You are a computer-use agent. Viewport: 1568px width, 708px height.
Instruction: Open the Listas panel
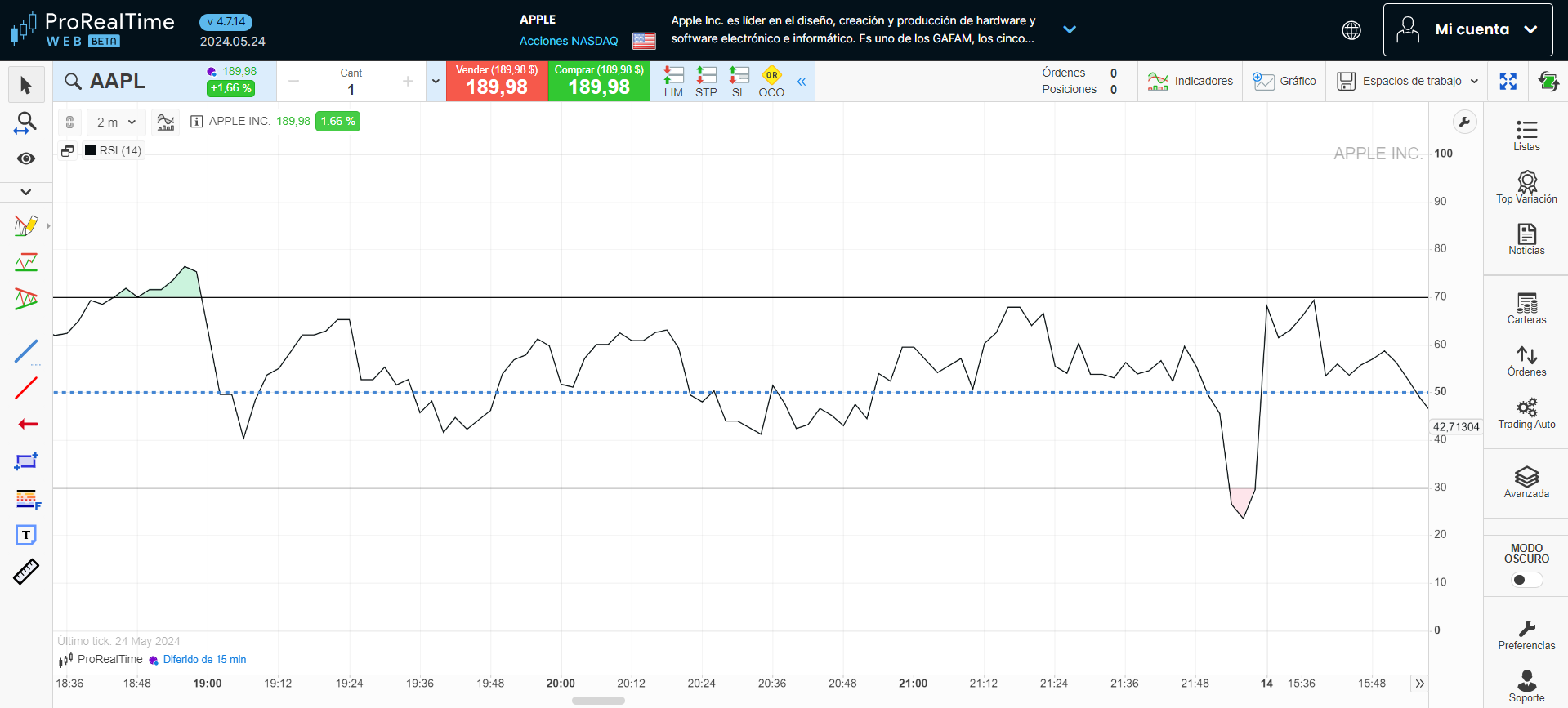pyautogui.click(x=1526, y=136)
